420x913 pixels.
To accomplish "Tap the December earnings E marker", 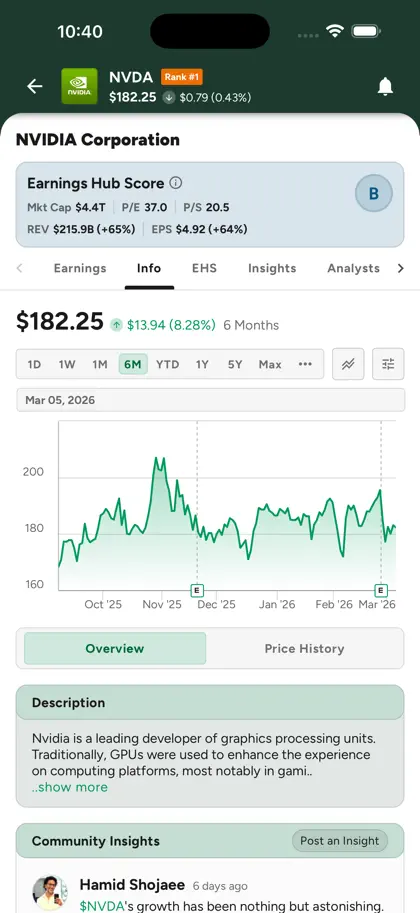I will tap(197, 590).
